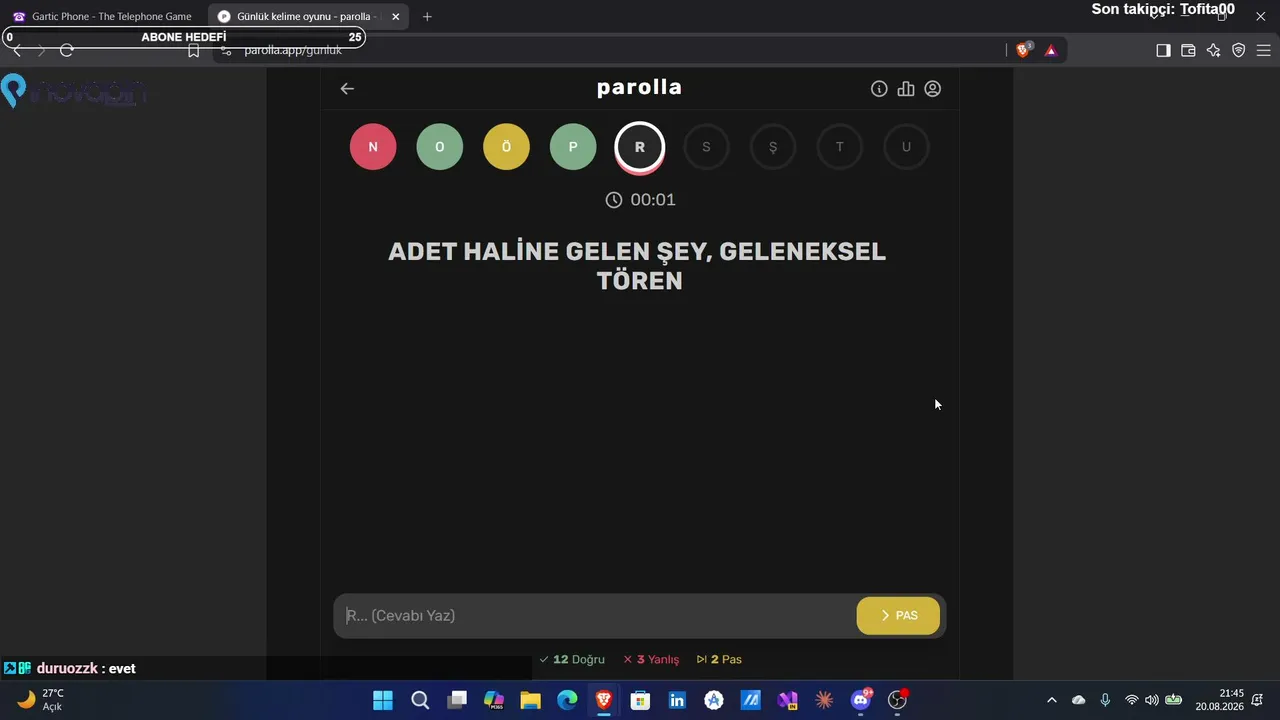Select the current letter R circle
Image resolution: width=1280 pixels, height=720 pixels.
coord(640,147)
